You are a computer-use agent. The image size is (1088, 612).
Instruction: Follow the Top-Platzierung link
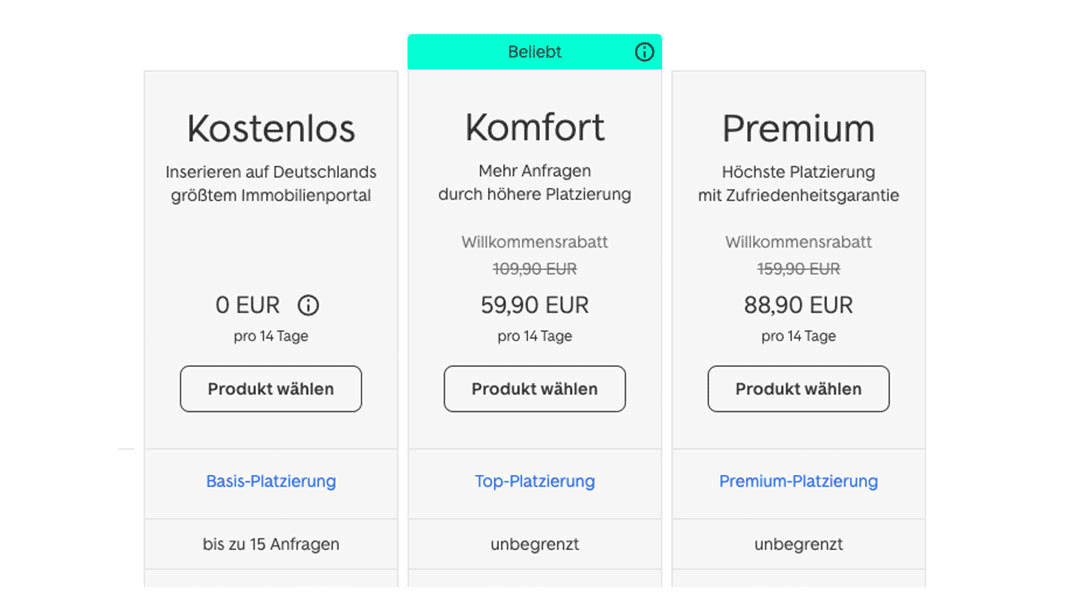pos(535,481)
